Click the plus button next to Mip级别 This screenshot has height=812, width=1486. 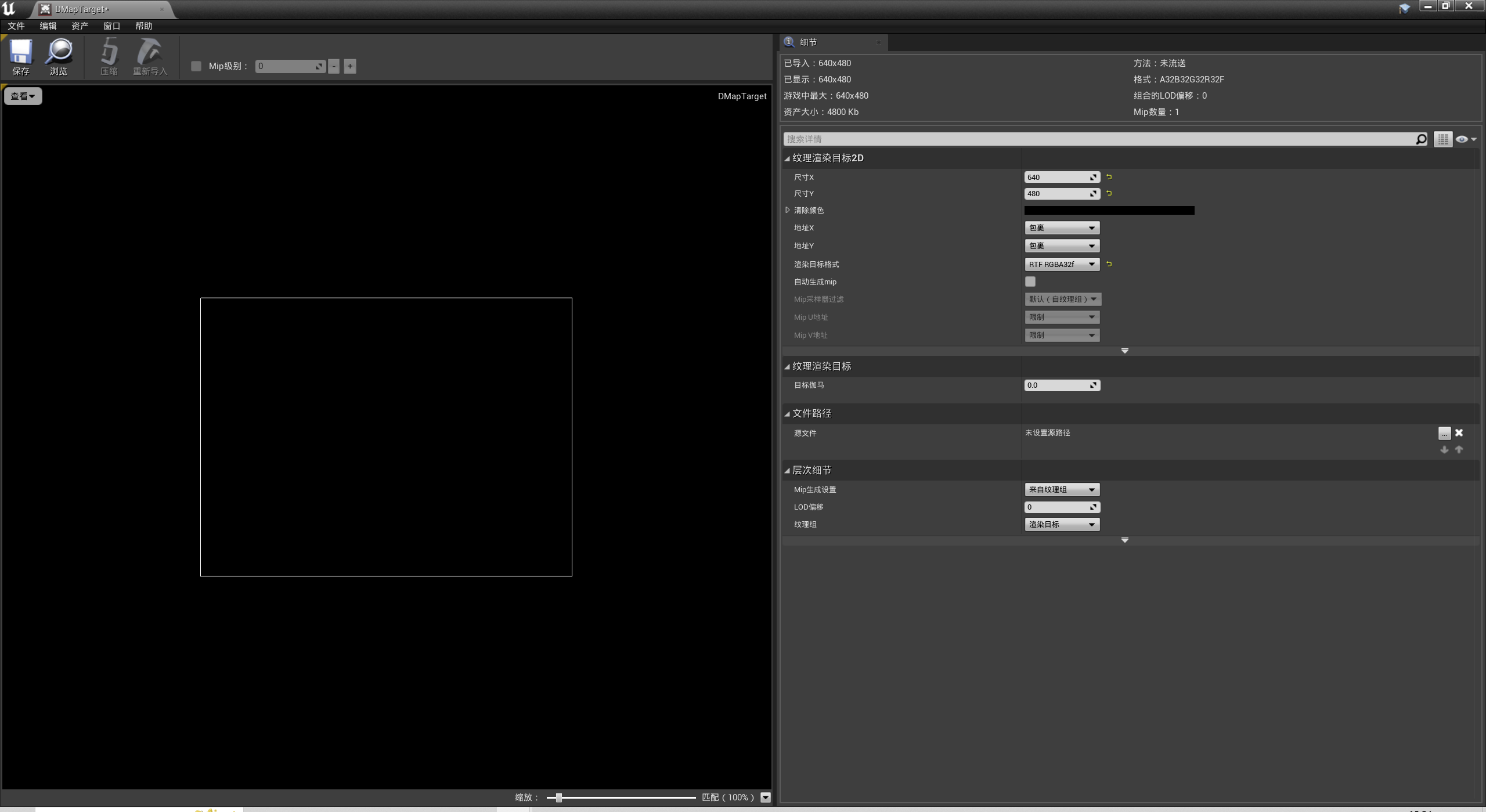[349, 66]
